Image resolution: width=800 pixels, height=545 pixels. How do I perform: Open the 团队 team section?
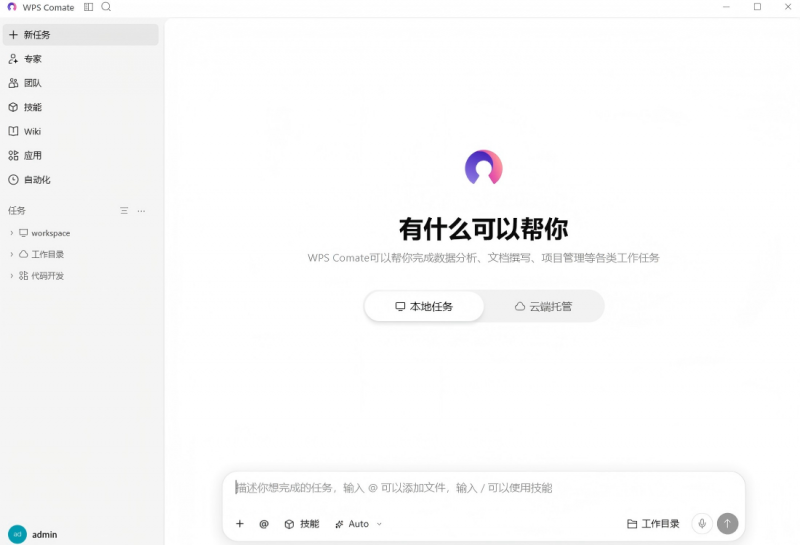(81, 83)
